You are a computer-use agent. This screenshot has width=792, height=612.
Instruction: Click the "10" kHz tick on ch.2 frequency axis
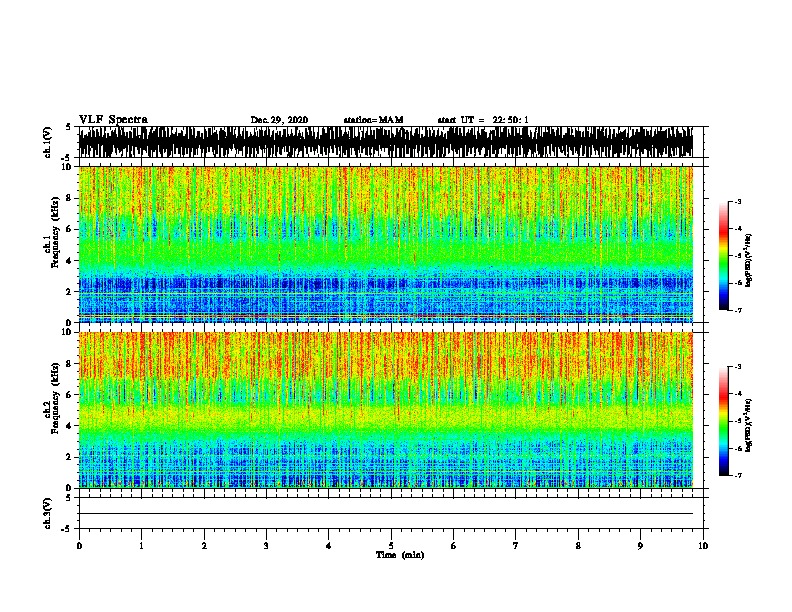pos(68,332)
